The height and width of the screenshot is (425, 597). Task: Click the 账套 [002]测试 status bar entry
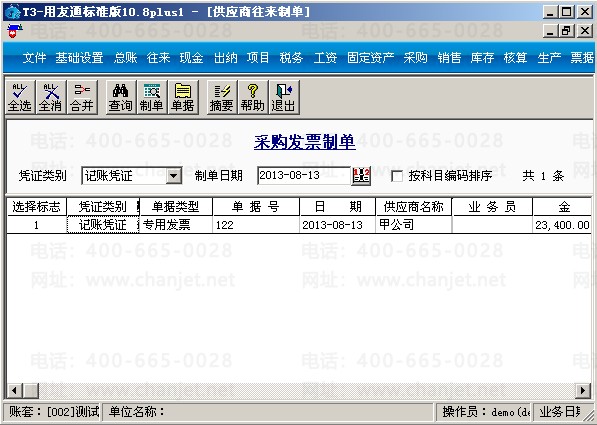point(53,412)
